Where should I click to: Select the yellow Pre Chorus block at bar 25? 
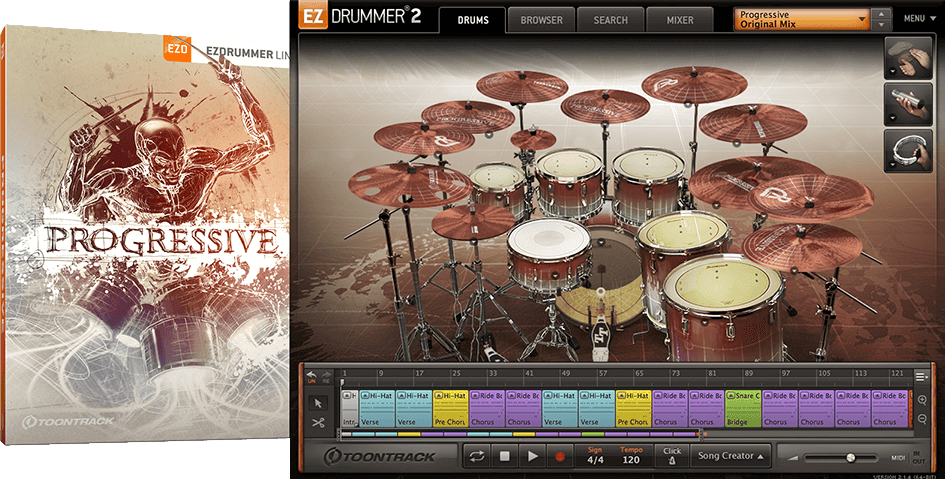450,409
